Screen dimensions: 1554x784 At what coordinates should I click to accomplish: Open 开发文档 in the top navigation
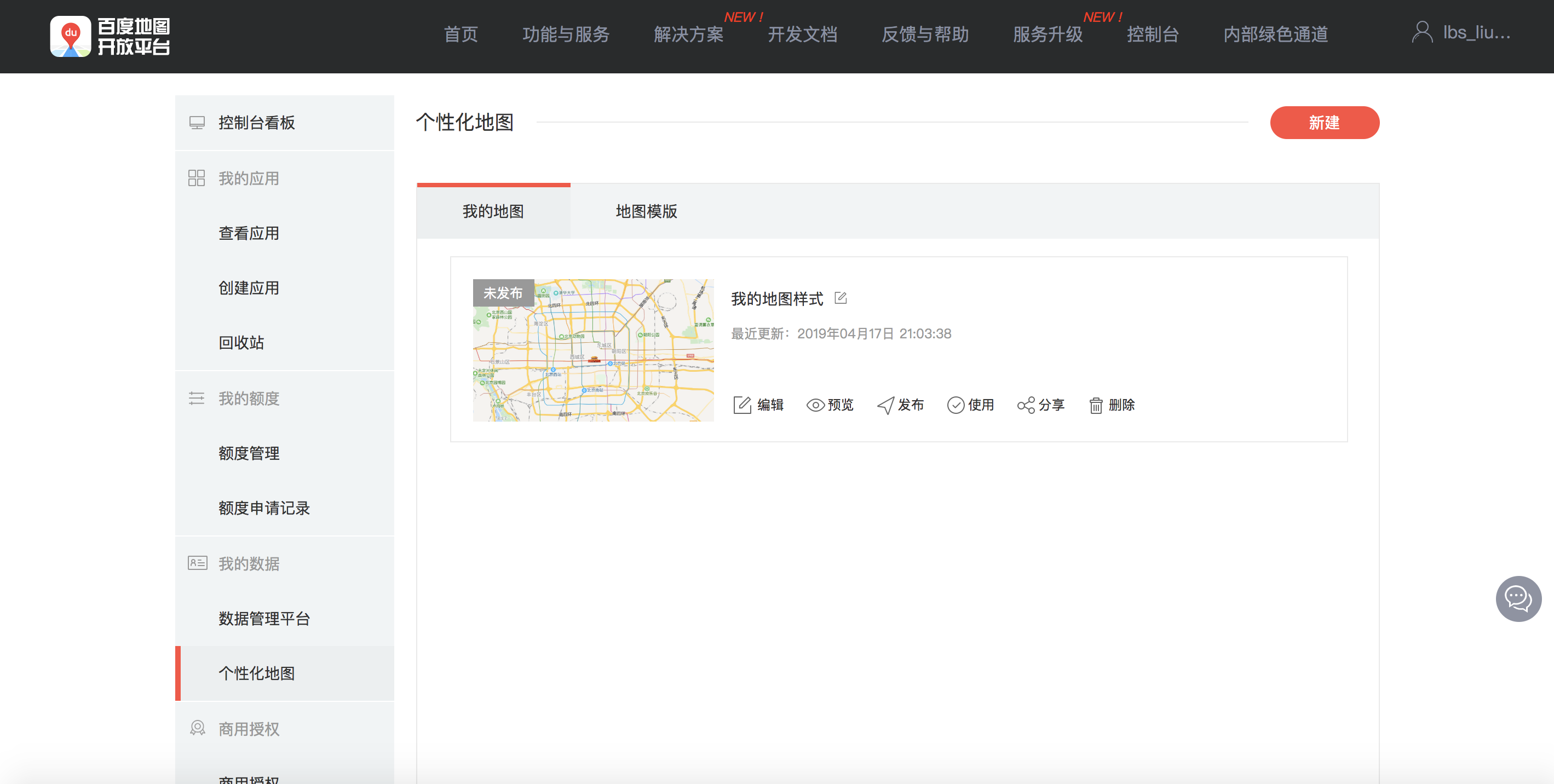click(x=802, y=34)
